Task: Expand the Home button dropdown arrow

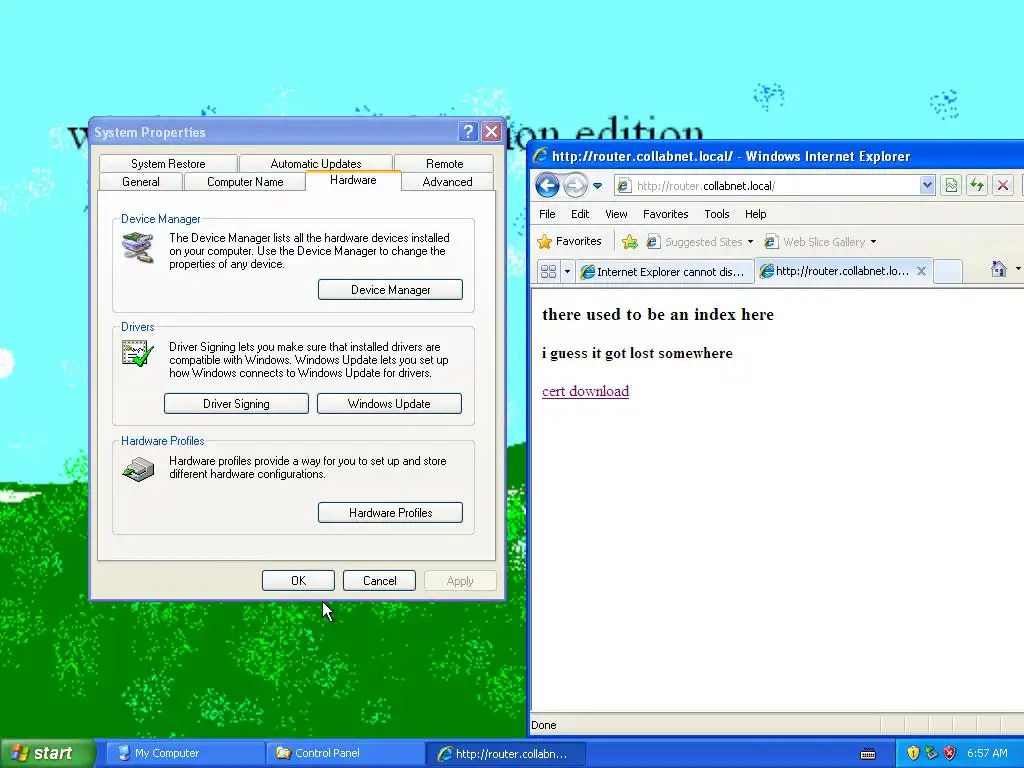Action: [1017, 269]
